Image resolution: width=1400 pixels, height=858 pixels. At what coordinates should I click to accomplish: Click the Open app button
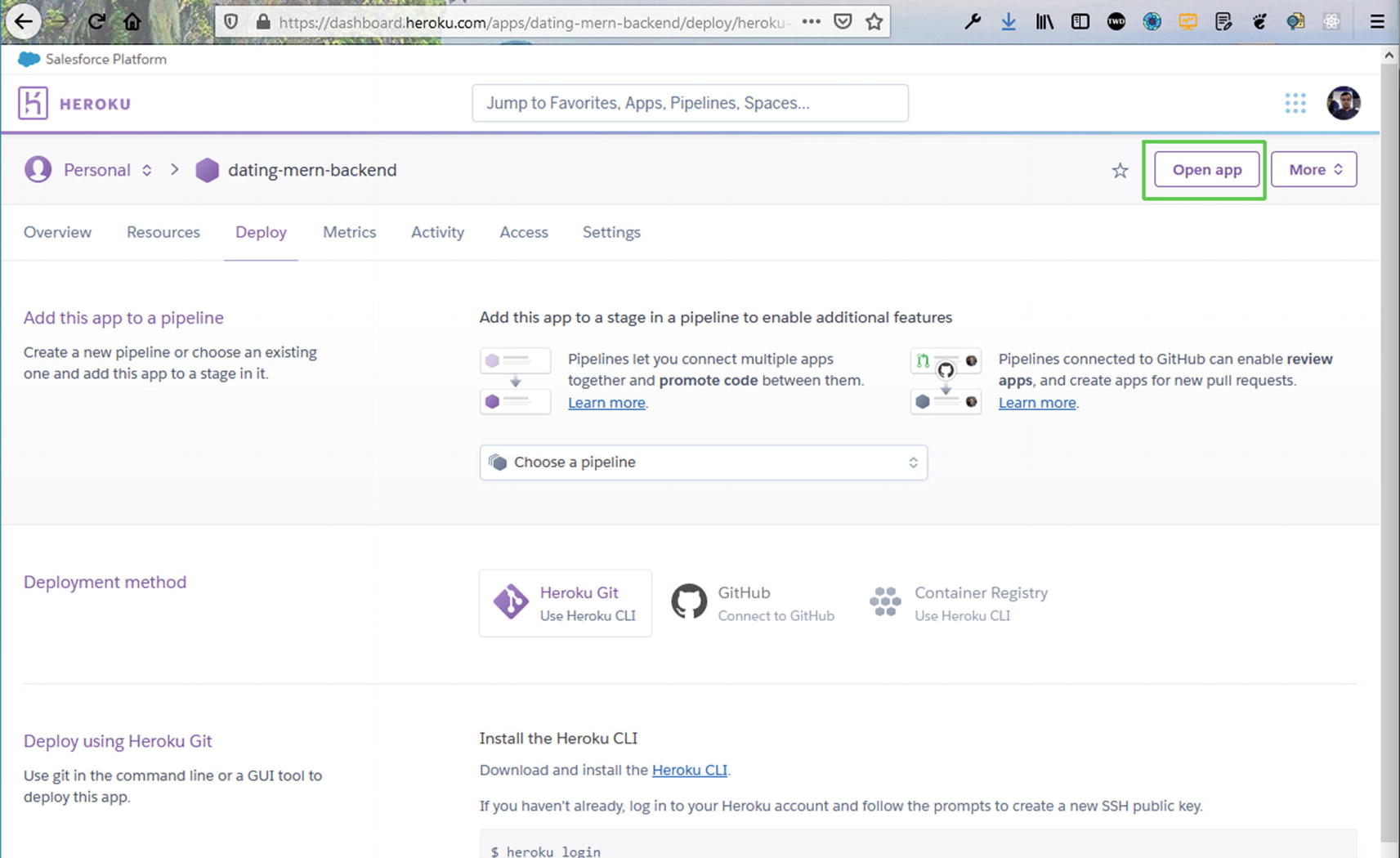click(1206, 169)
